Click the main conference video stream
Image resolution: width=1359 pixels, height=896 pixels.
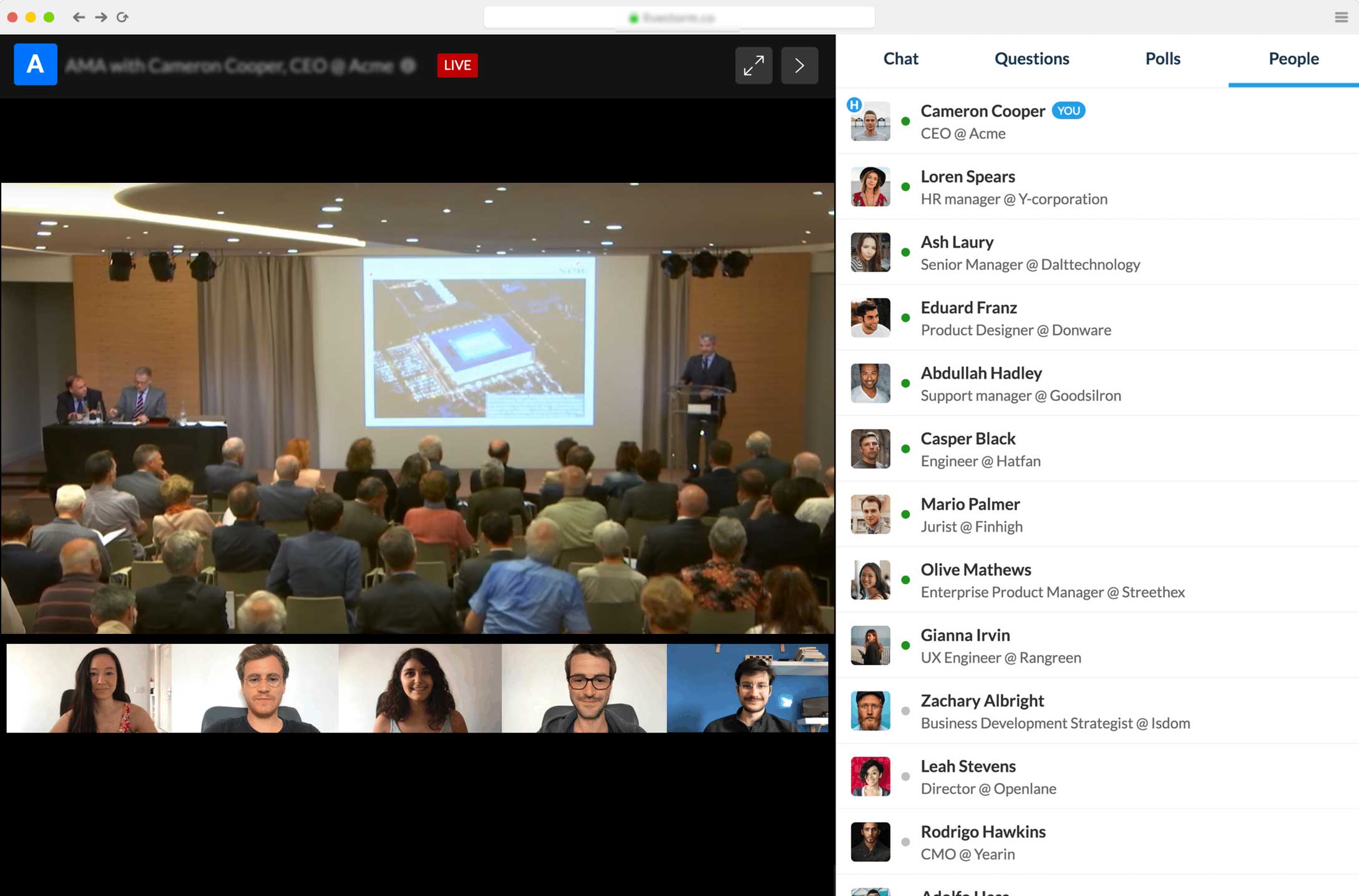click(417, 408)
